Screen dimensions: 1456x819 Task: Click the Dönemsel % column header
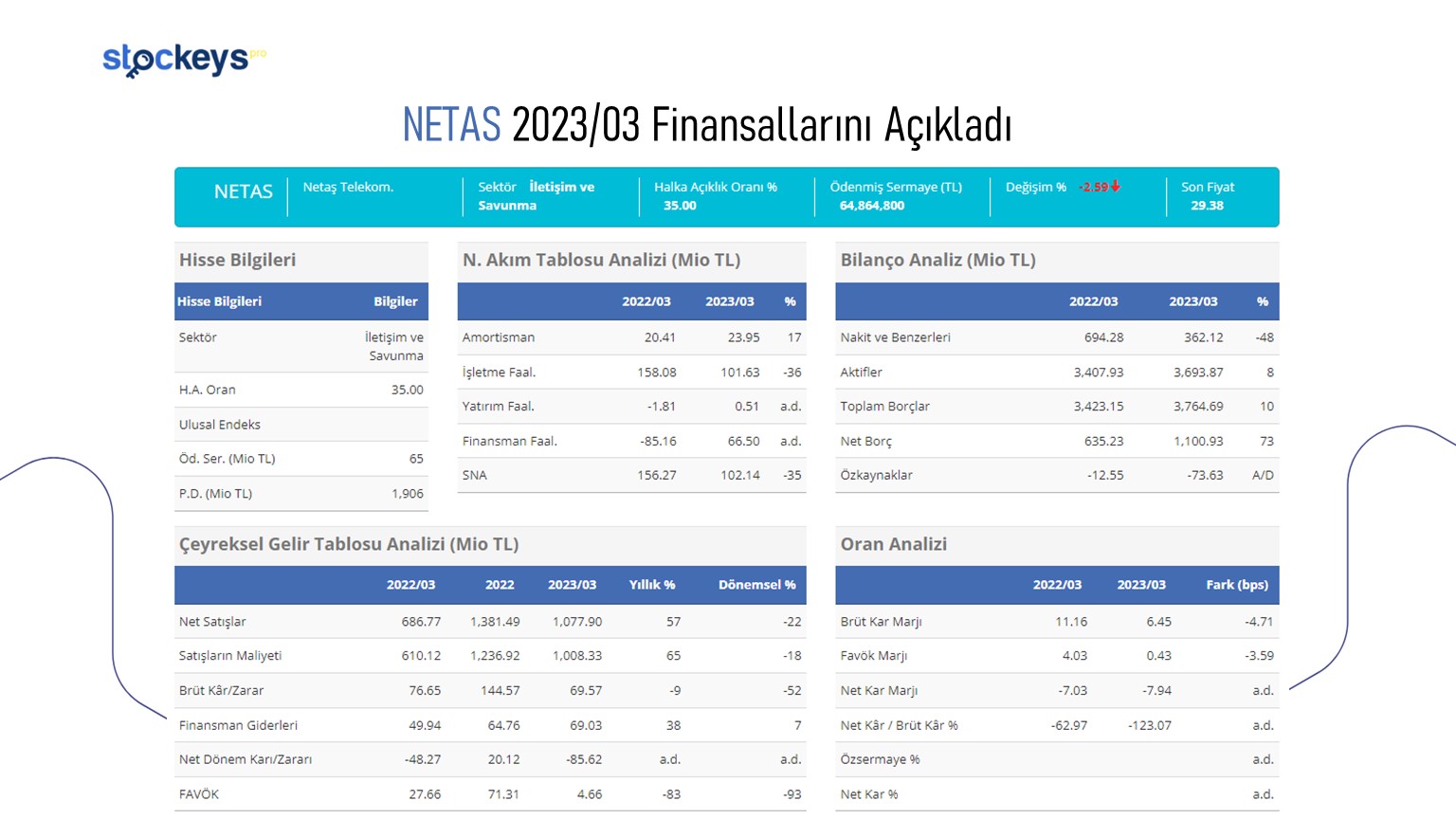757,585
